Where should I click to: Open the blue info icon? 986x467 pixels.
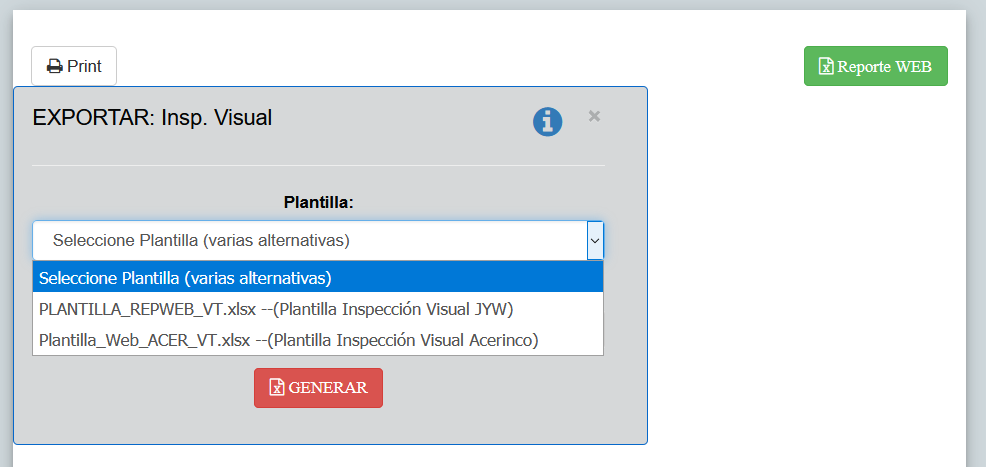[547, 121]
